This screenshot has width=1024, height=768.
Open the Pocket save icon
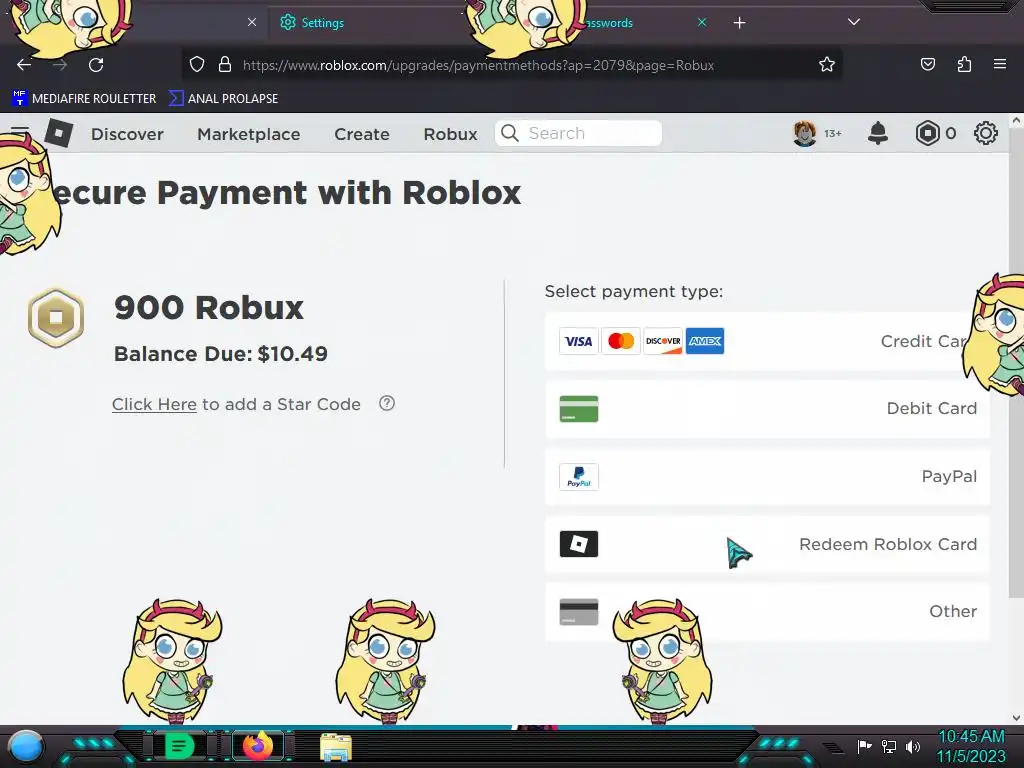coord(927,65)
